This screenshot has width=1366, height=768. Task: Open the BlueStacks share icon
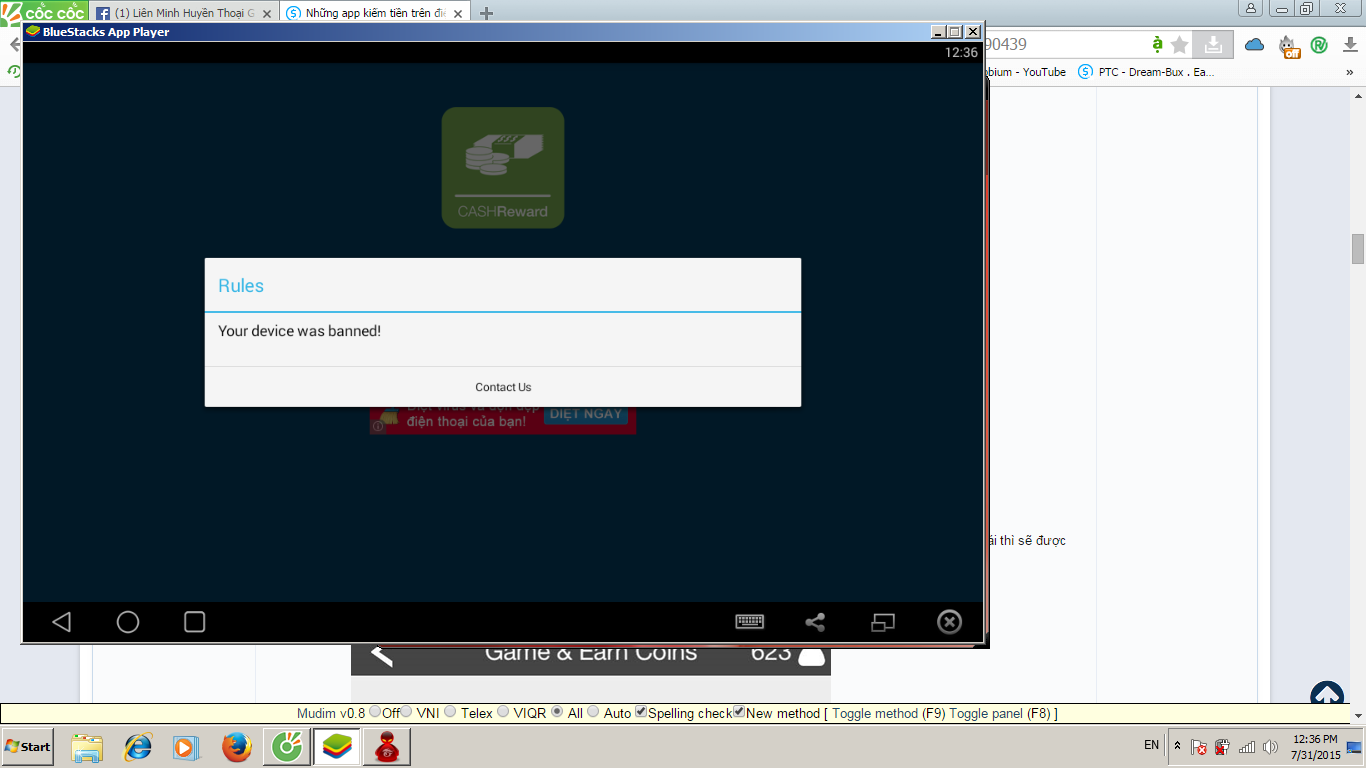pos(815,622)
